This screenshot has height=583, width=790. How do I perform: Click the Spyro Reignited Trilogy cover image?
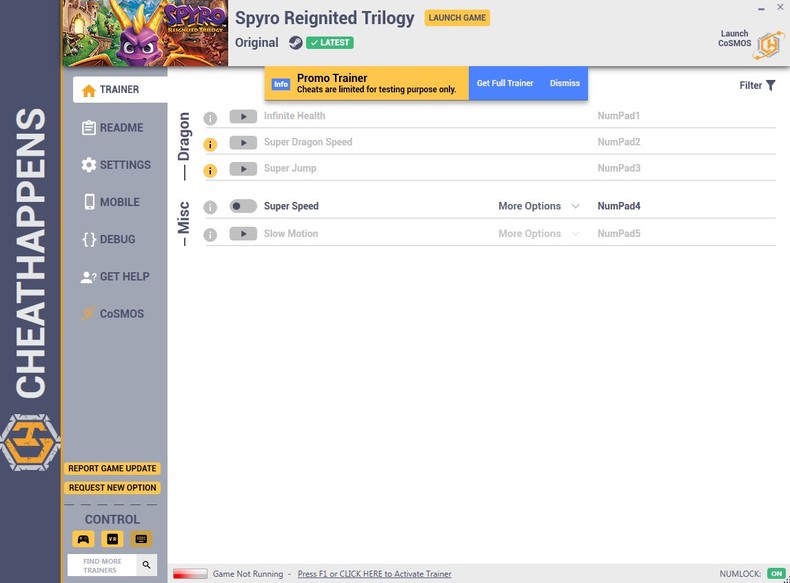(145, 33)
